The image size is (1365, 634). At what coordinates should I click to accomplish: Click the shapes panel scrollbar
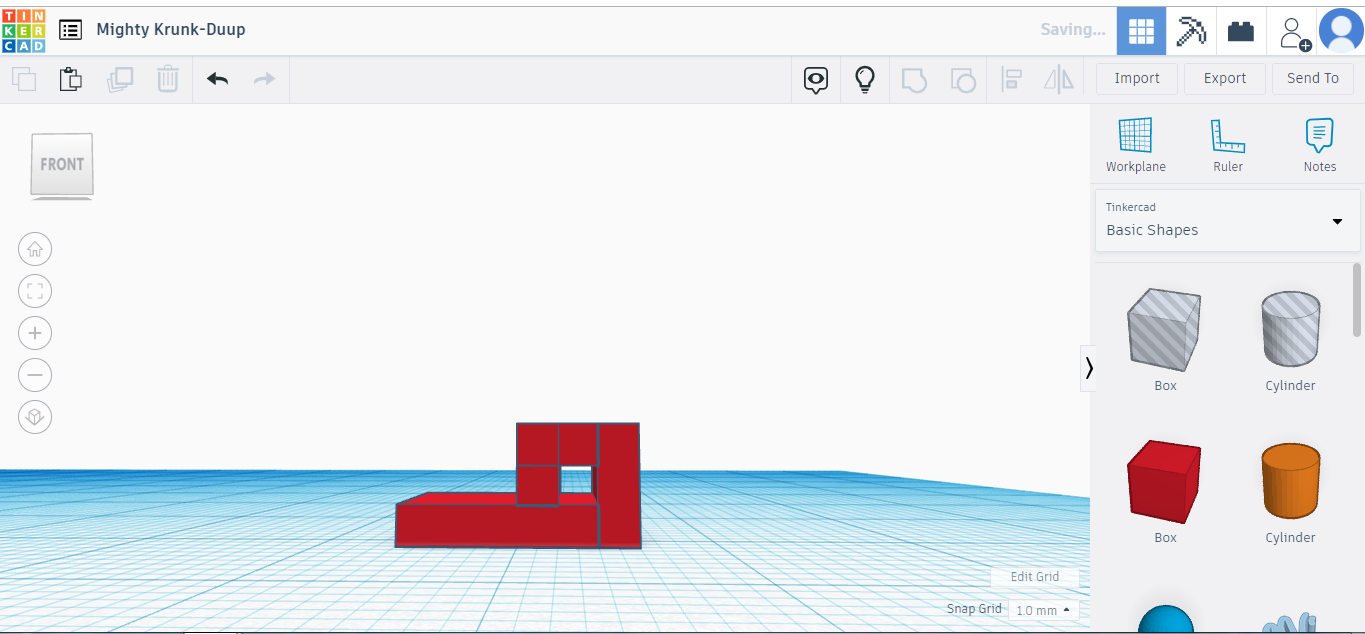1357,300
